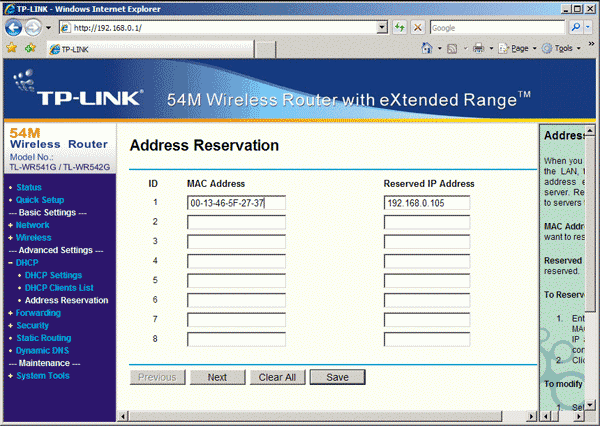600x426 pixels.
Task: Click the Next button
Action: (217, 377)
